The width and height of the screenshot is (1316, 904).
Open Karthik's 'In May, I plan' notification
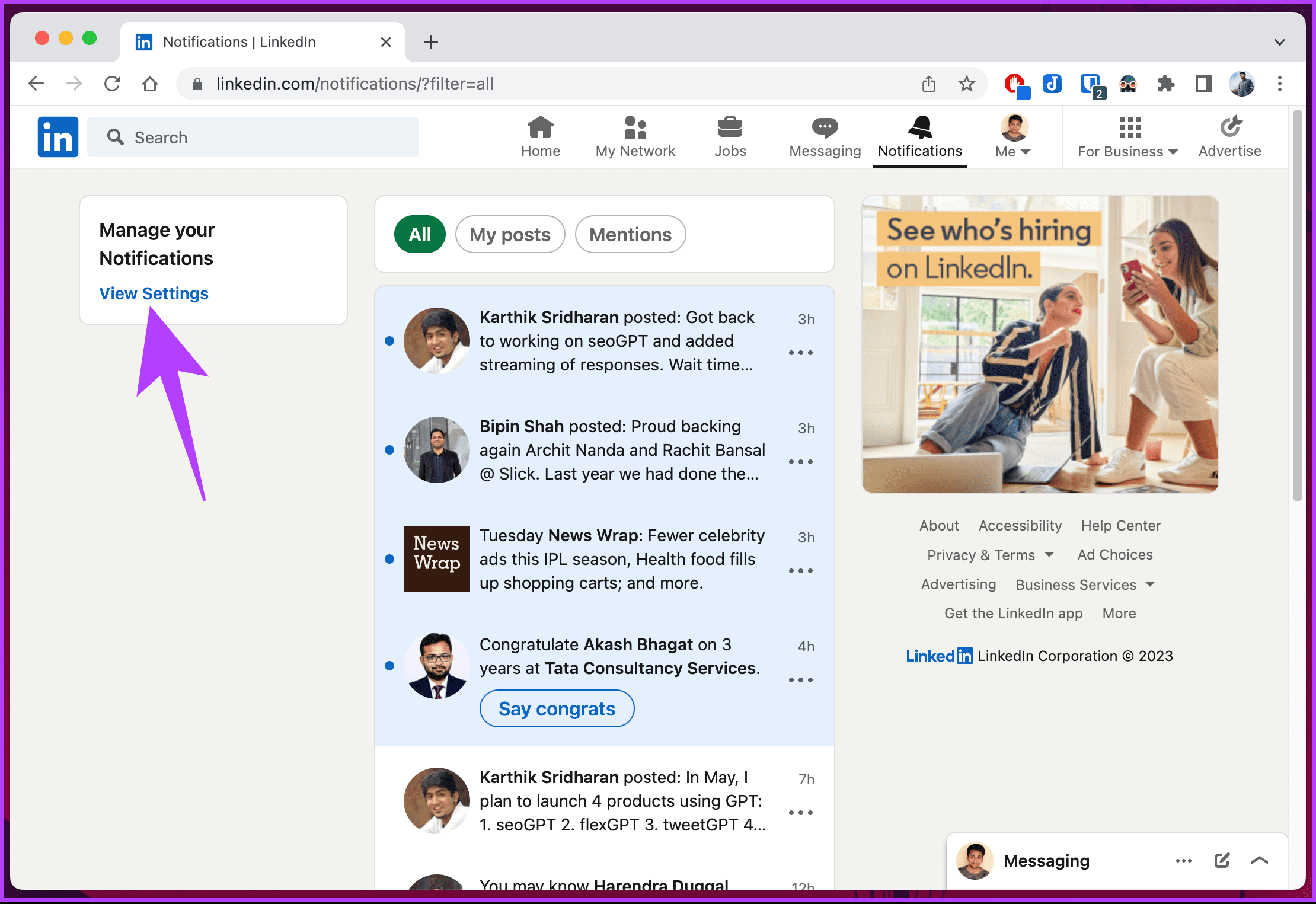(622, 801)
